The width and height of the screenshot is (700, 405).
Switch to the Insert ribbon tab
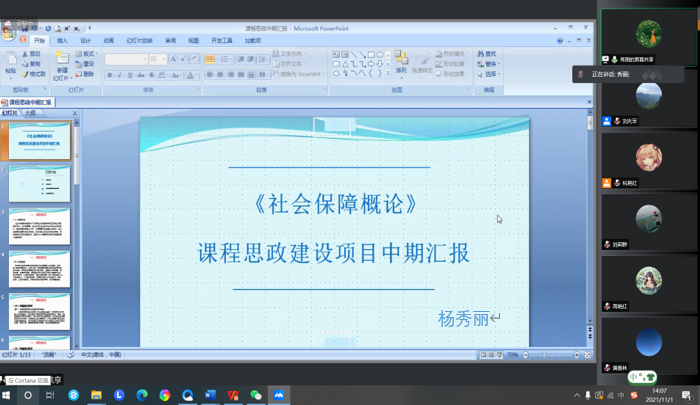[63, 41]
